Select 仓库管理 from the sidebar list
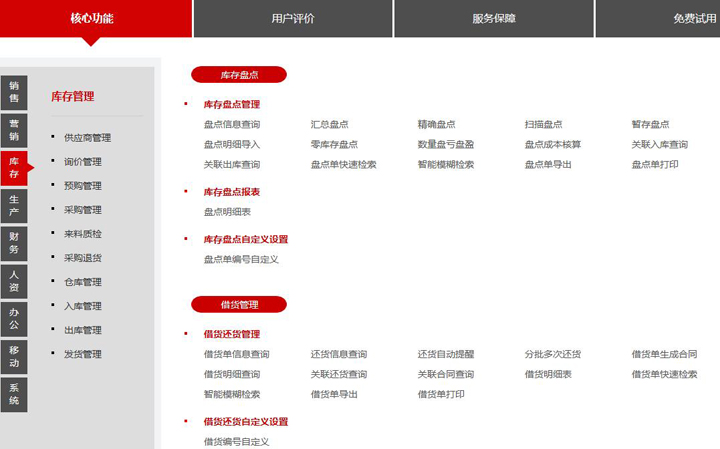The height and width of the screenshot is (449, 720). pyautogui.click(x=82, y=282)
